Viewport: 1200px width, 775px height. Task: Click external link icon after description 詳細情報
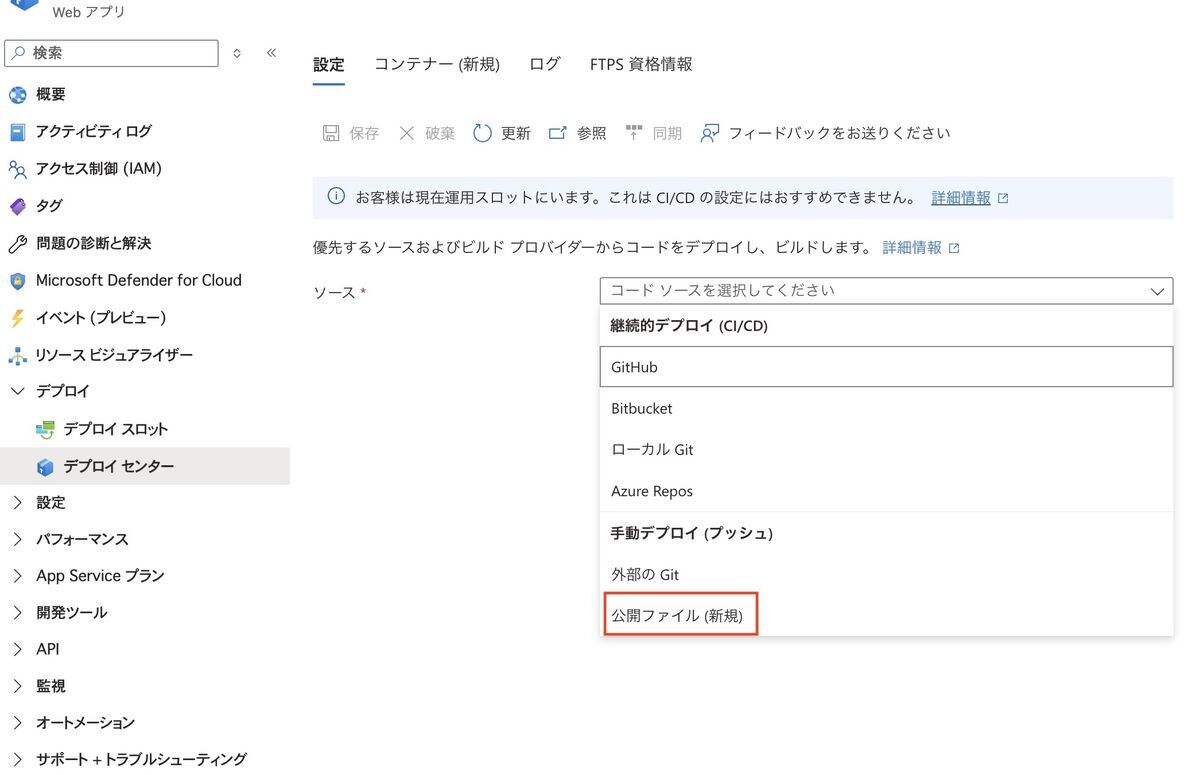[x=954, y=248]
